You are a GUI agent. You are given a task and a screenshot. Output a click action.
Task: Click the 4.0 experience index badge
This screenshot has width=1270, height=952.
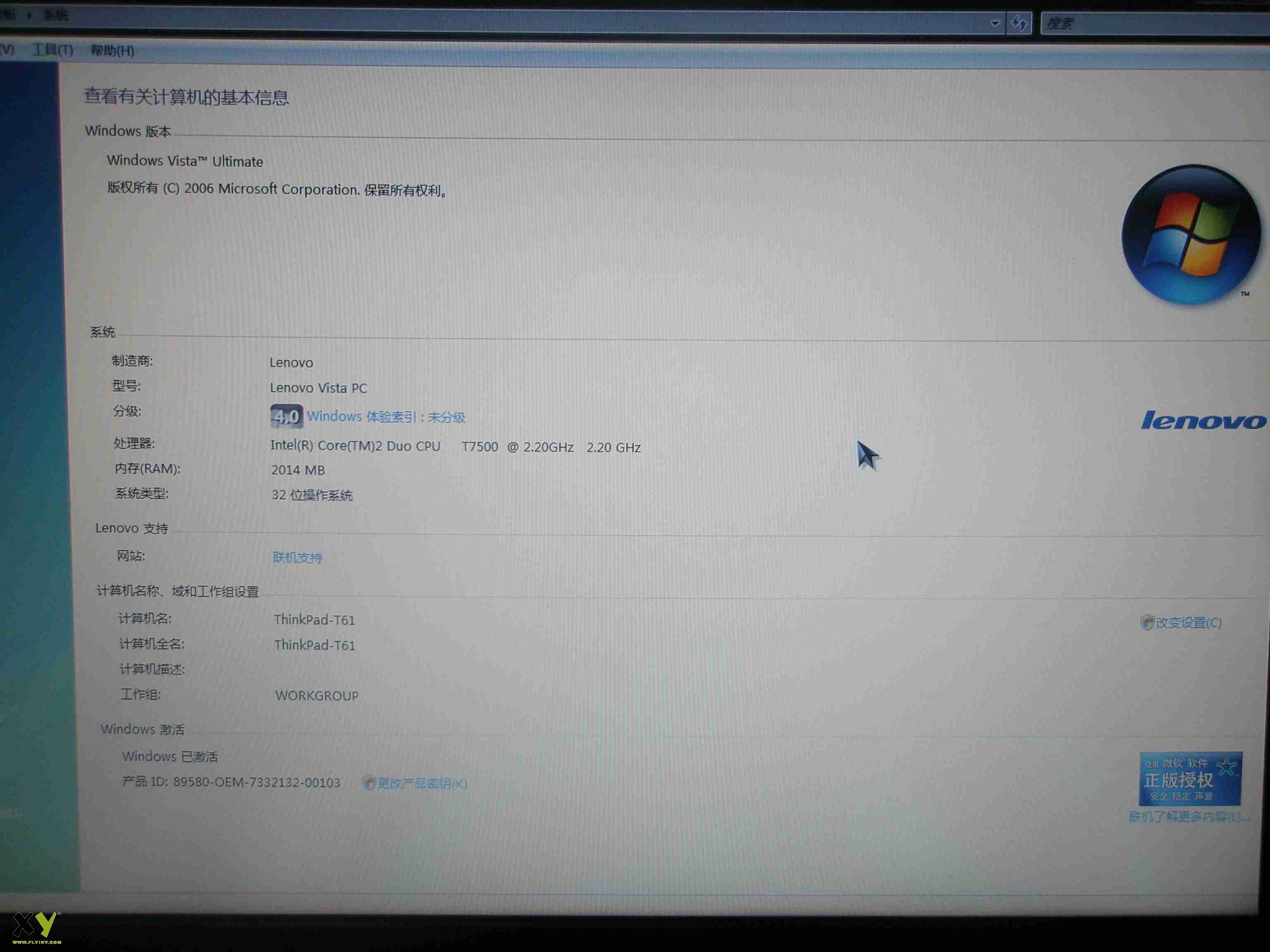coord(286,416)
